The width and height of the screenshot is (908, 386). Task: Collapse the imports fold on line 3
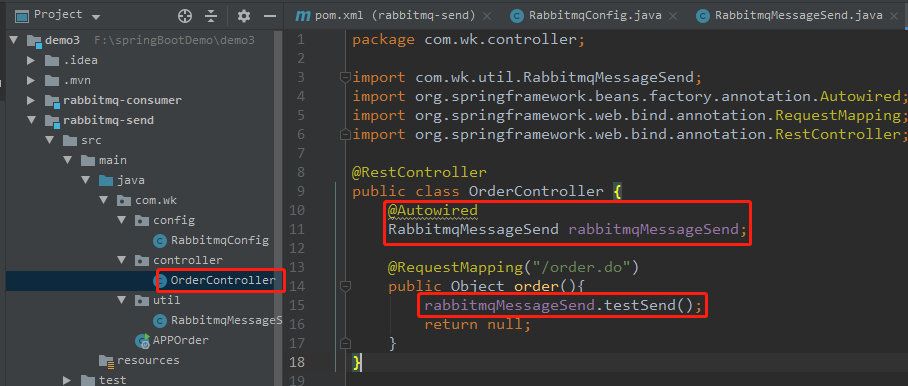pos(345,77)
